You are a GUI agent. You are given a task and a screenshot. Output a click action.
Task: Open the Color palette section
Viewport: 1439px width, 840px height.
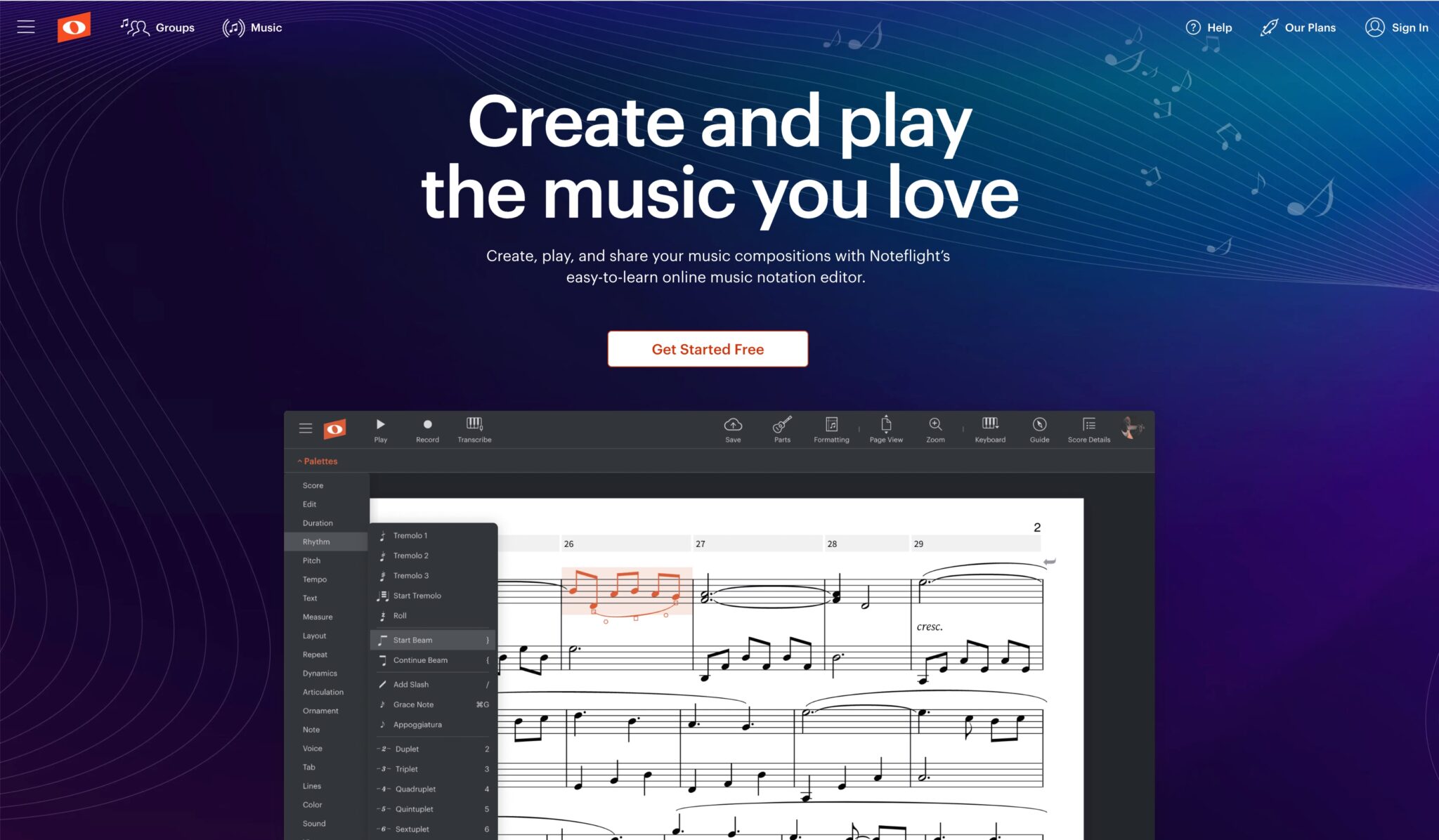[311, 804]
